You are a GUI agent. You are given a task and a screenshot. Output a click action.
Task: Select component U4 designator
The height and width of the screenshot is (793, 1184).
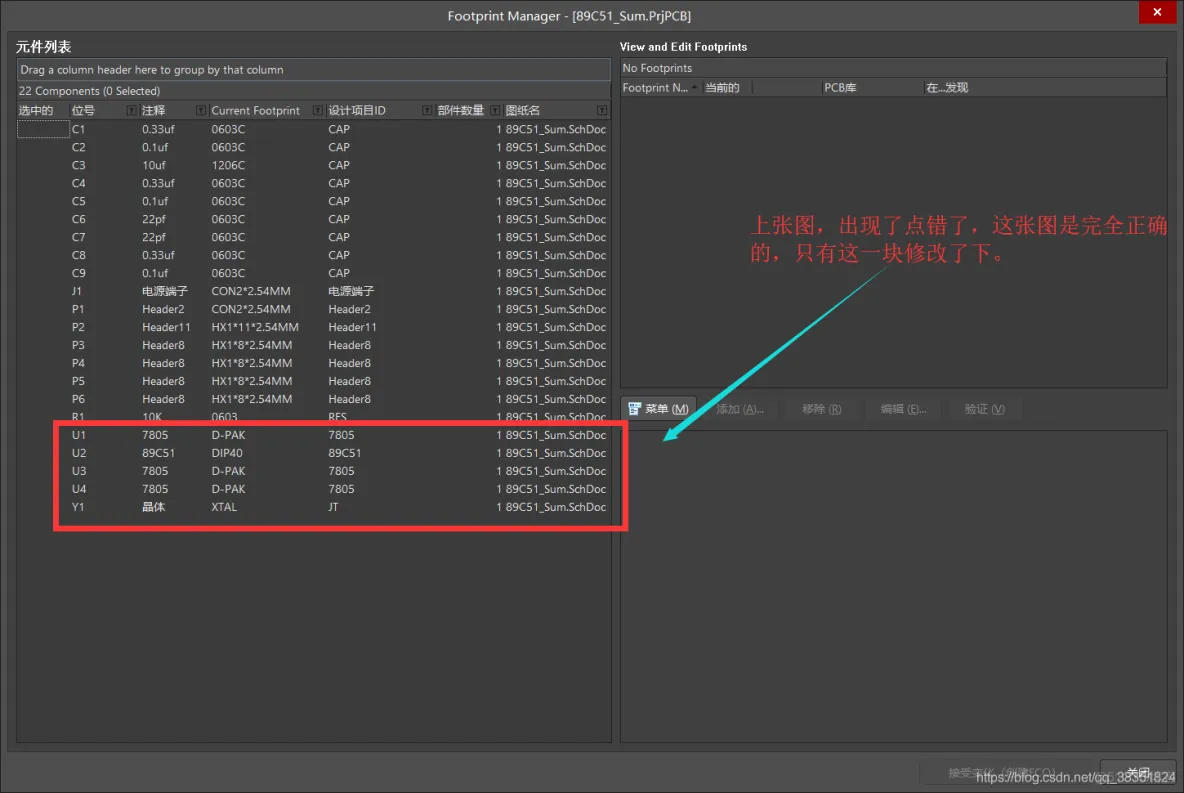79,489
